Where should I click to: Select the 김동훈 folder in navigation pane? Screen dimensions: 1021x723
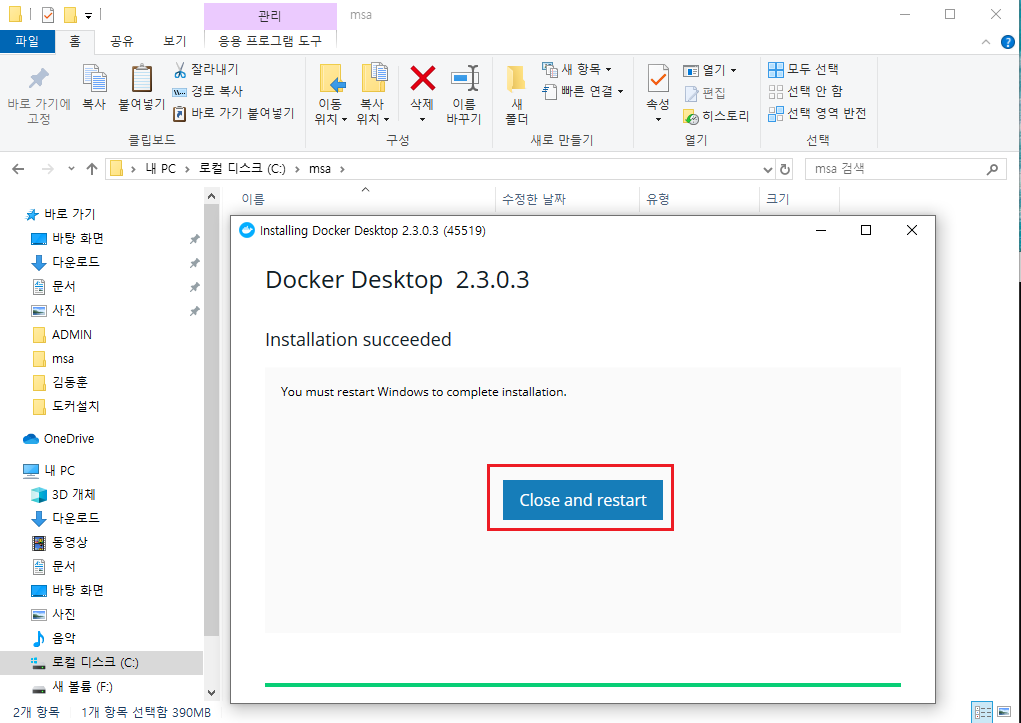tap(69, 382)
